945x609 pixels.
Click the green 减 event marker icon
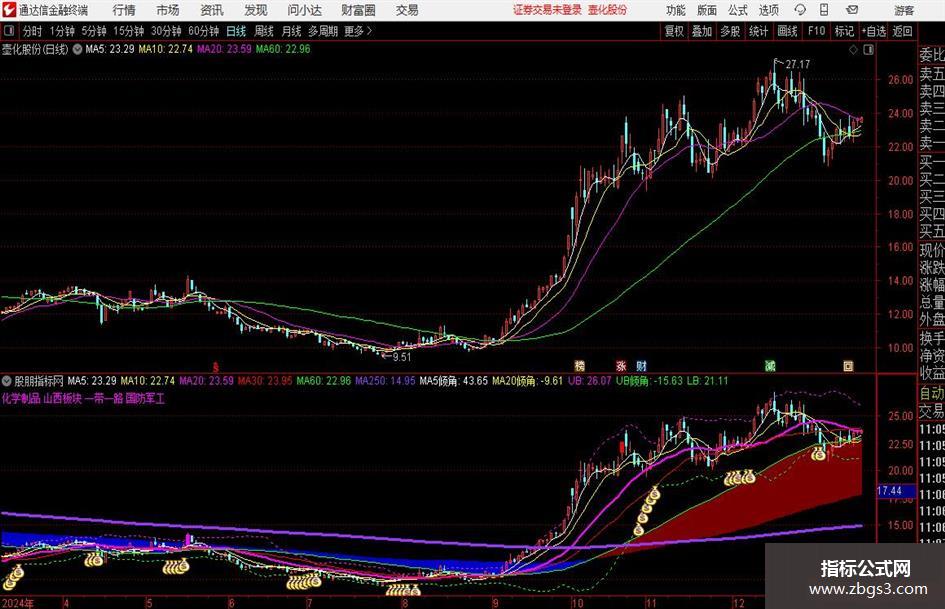[x=770, y=365]
